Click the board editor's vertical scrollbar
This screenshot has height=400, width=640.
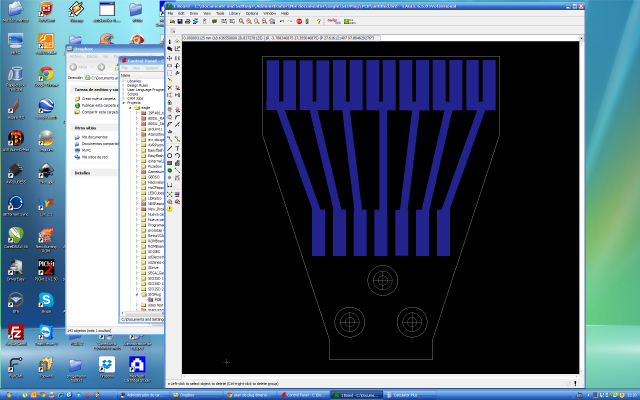pyautogui.click(x=583, y=200)
